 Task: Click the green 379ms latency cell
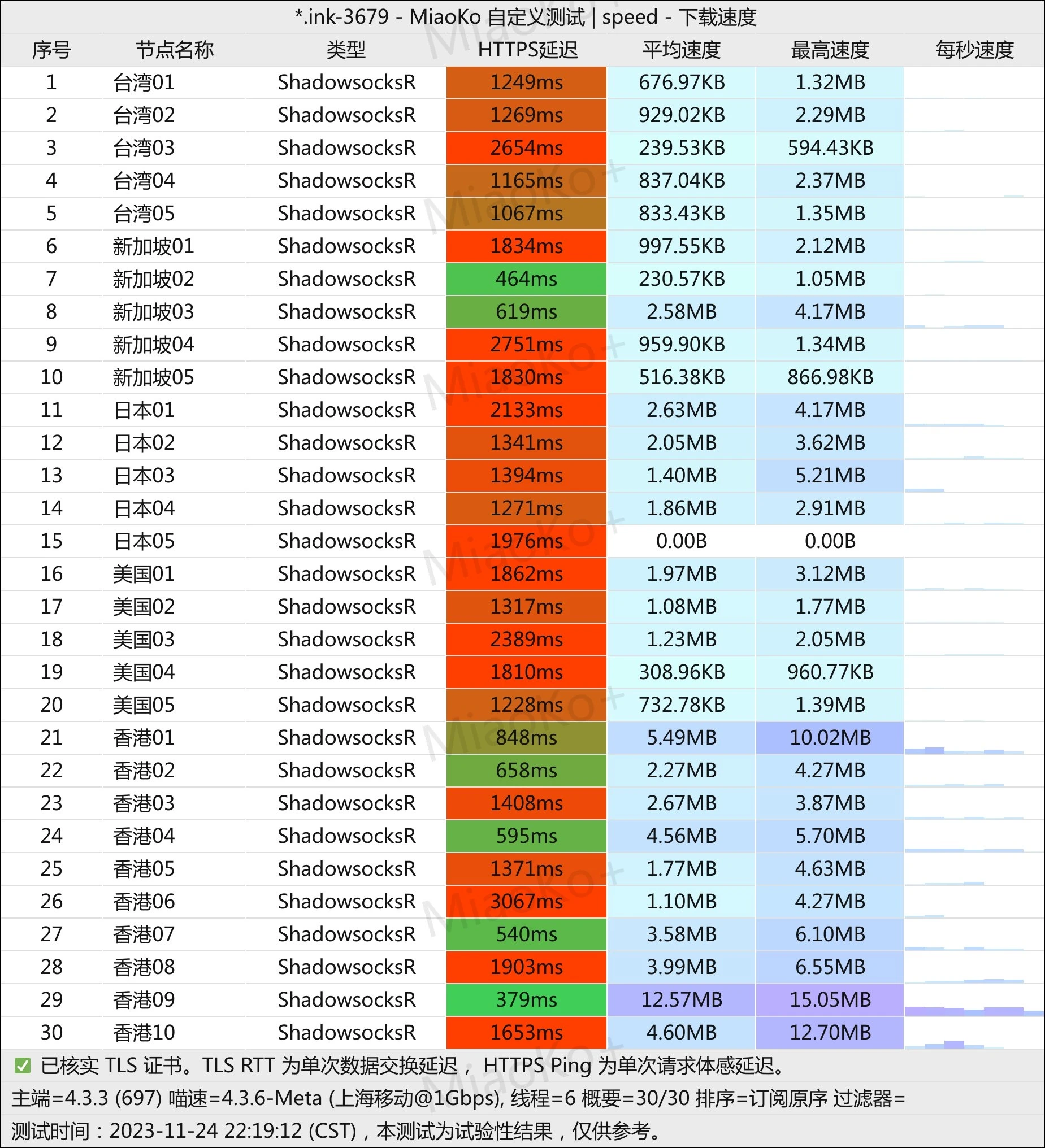(x=527, y=999)
